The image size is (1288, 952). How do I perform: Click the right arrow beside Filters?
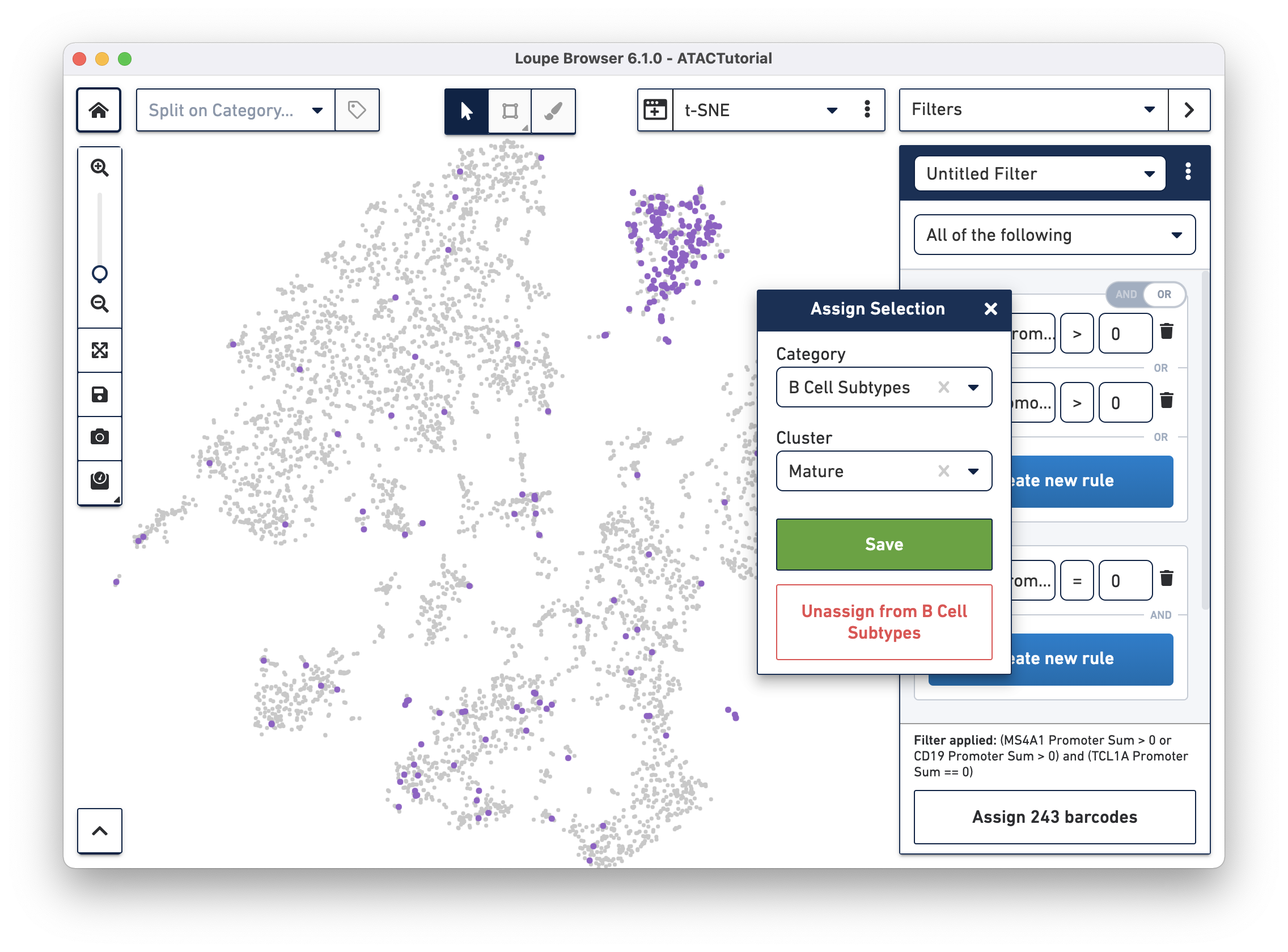tap(1189, 110)
